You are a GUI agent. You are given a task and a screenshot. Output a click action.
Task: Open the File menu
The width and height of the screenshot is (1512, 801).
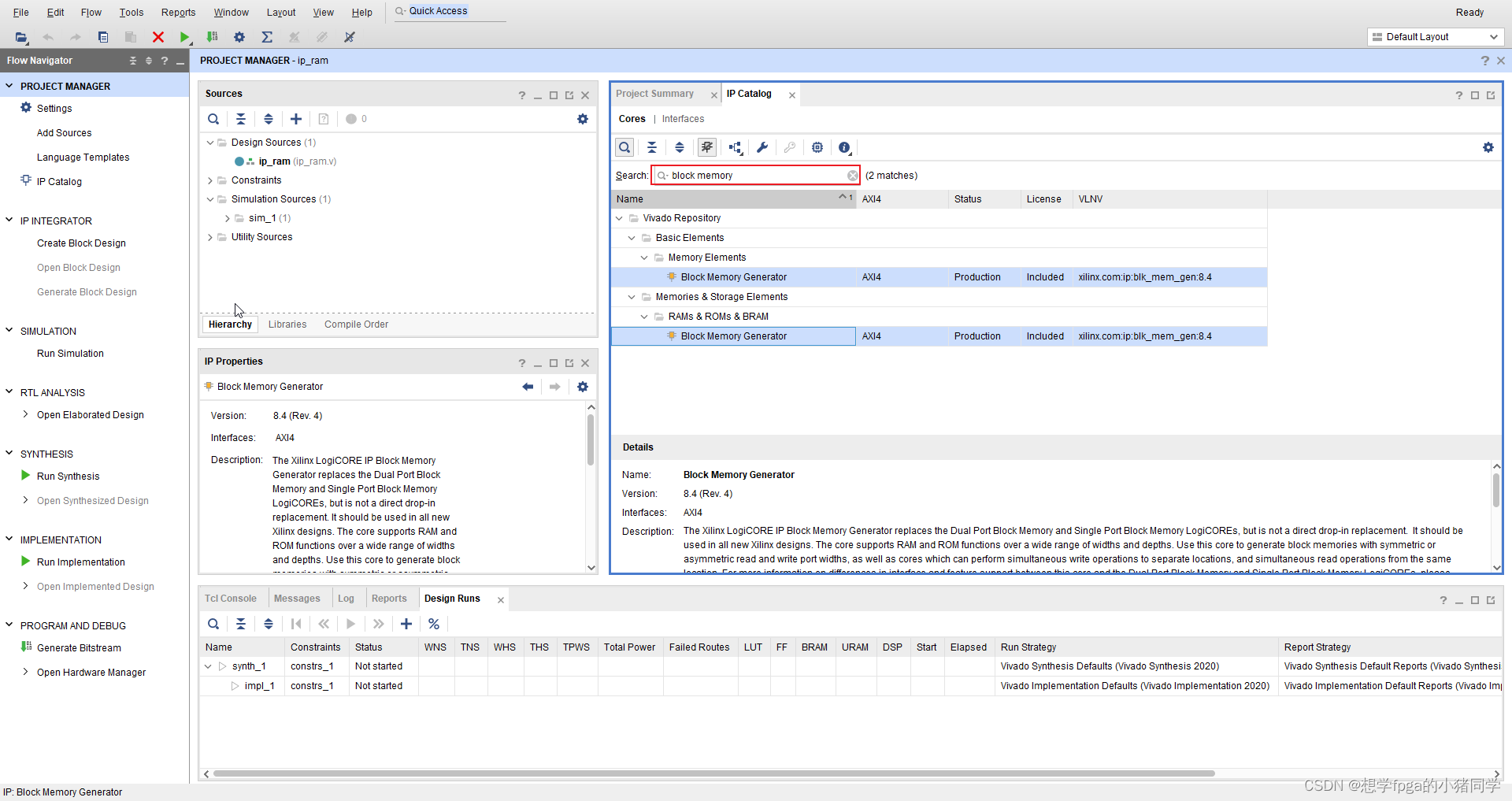[21, 12]
